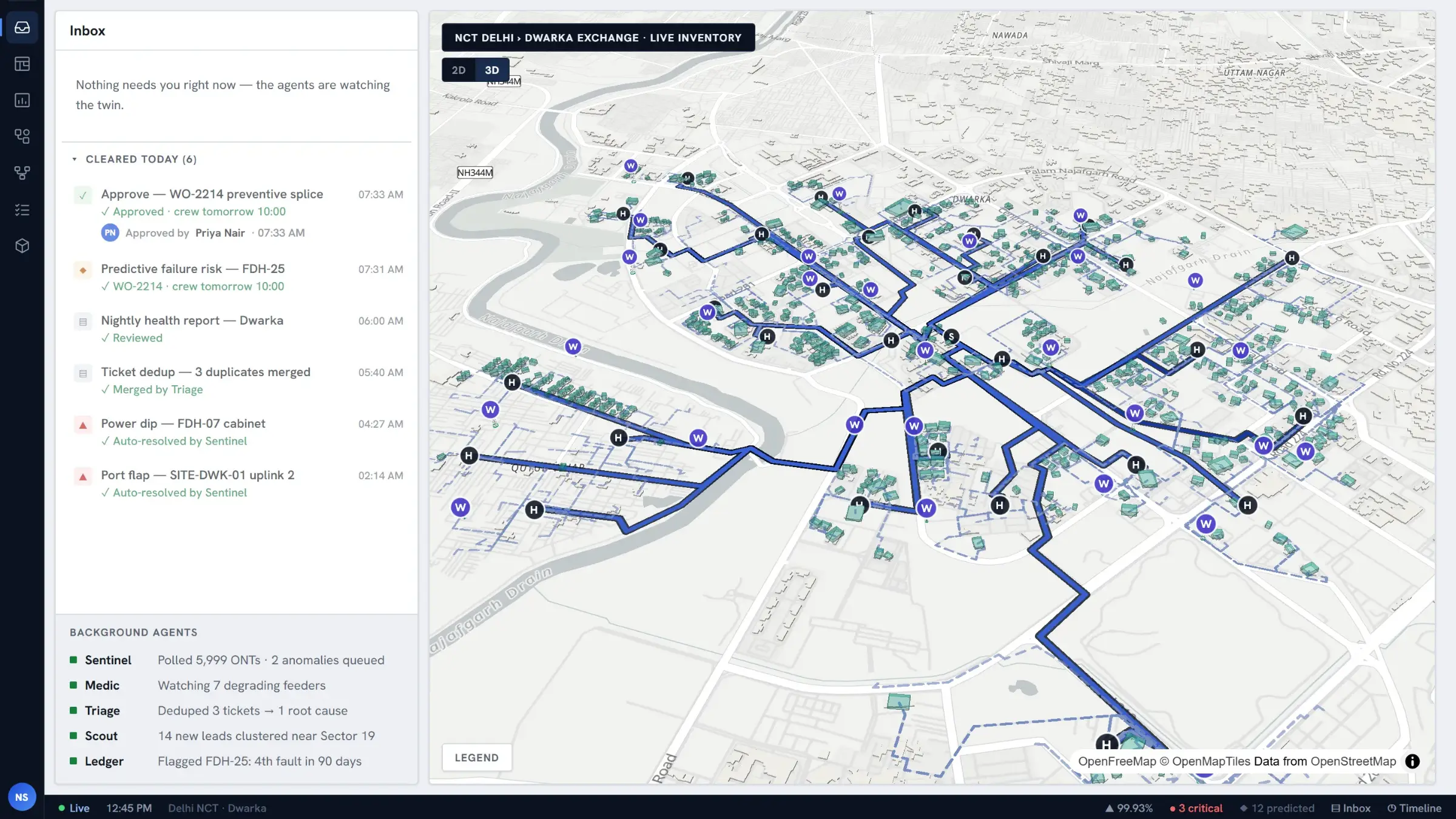Click the 99.93% availability indicator
The width and height of the screenshot is (1456, 819).
(1128, 808)
